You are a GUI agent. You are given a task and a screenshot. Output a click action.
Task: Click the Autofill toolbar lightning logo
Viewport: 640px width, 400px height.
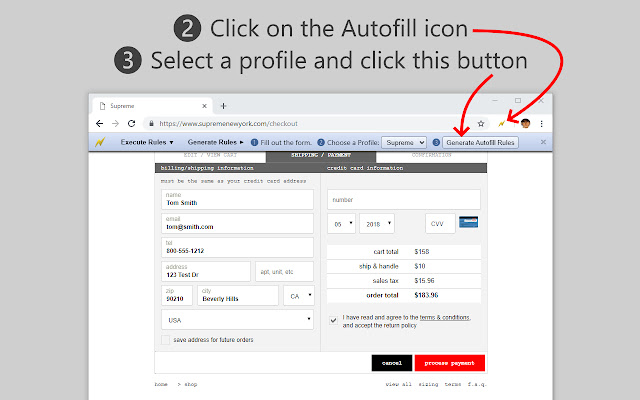pyautogui.click(x=100, y=142)
